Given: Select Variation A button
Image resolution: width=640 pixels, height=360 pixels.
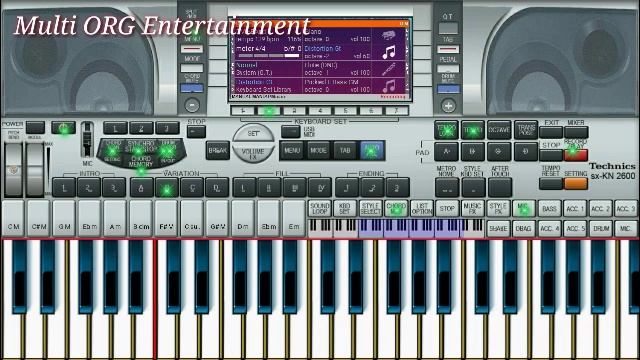Looking at the screenshot, I should pos(141,188).
